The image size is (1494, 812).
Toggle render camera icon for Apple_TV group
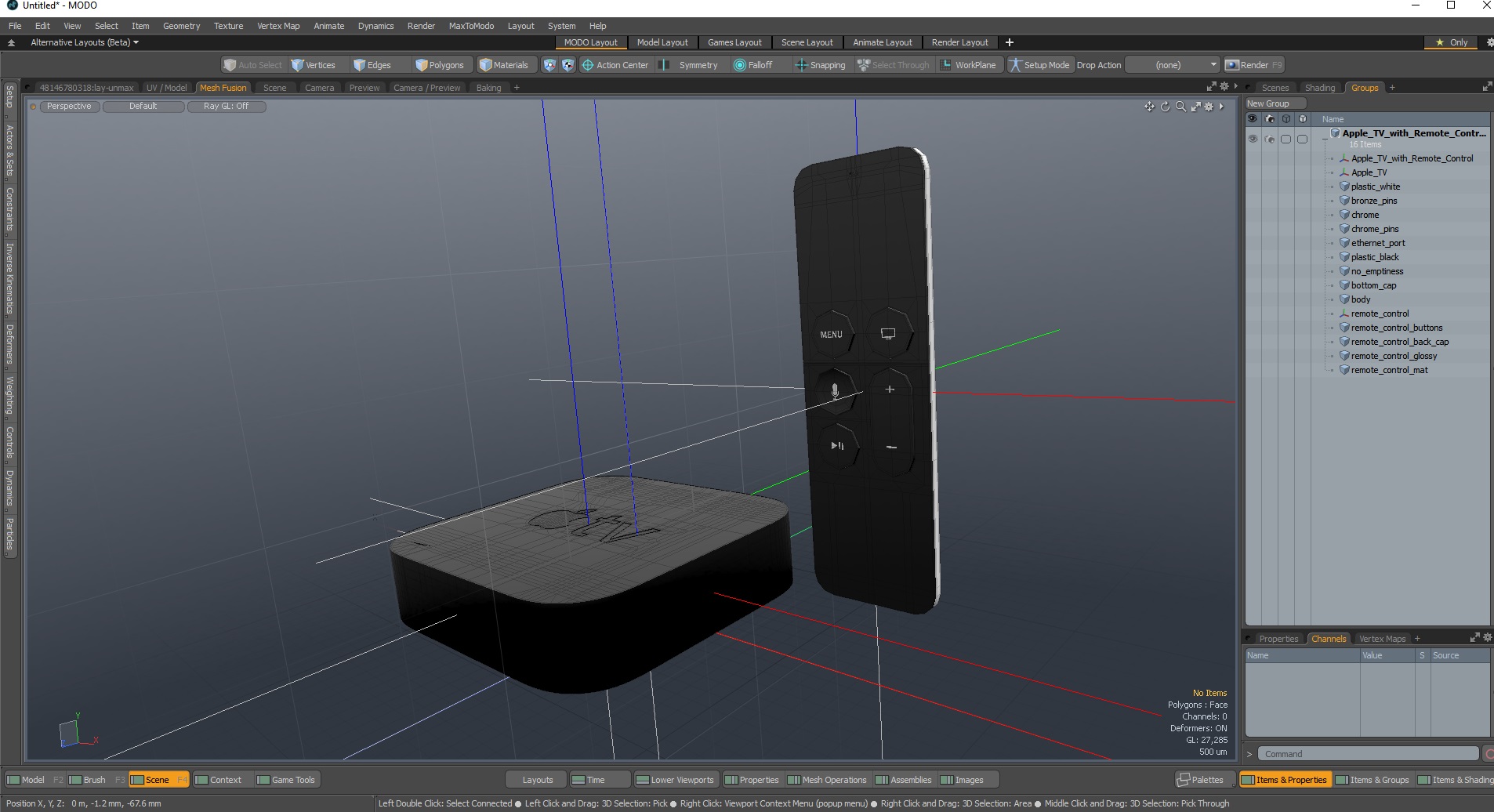click(1270, 139)
